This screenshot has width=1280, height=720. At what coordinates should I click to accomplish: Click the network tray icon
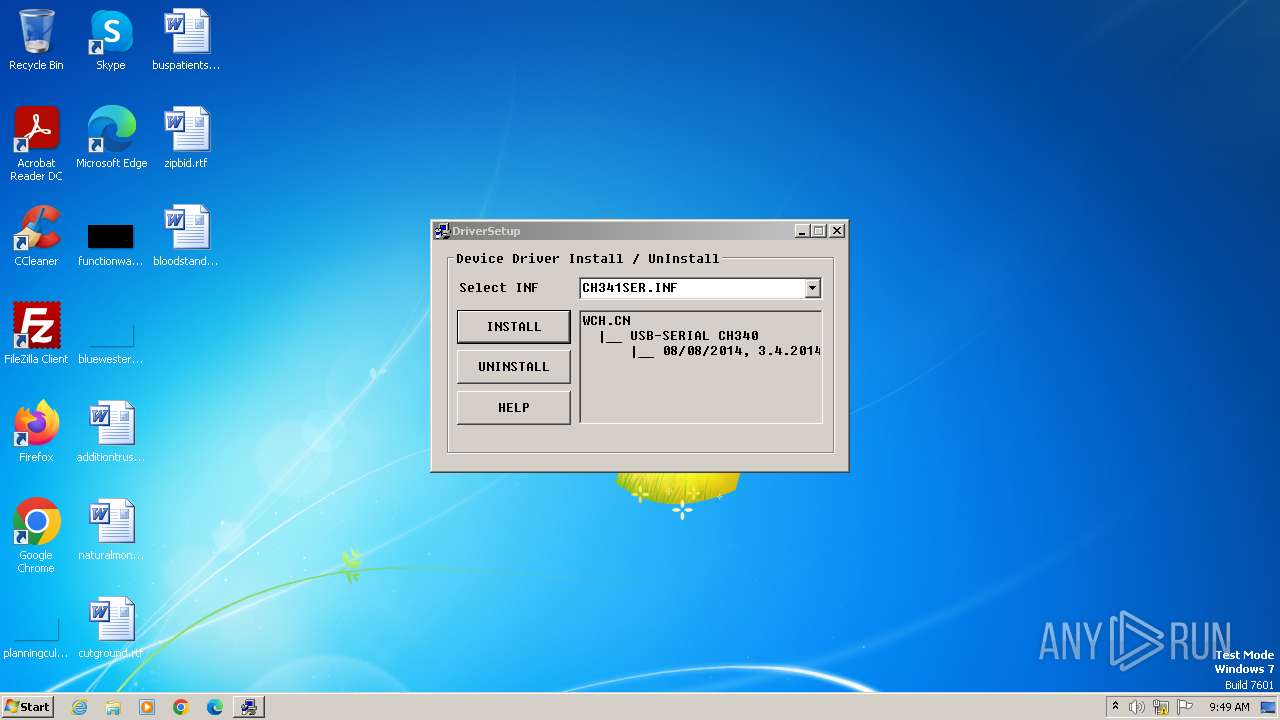click(x=1161, y=707)
